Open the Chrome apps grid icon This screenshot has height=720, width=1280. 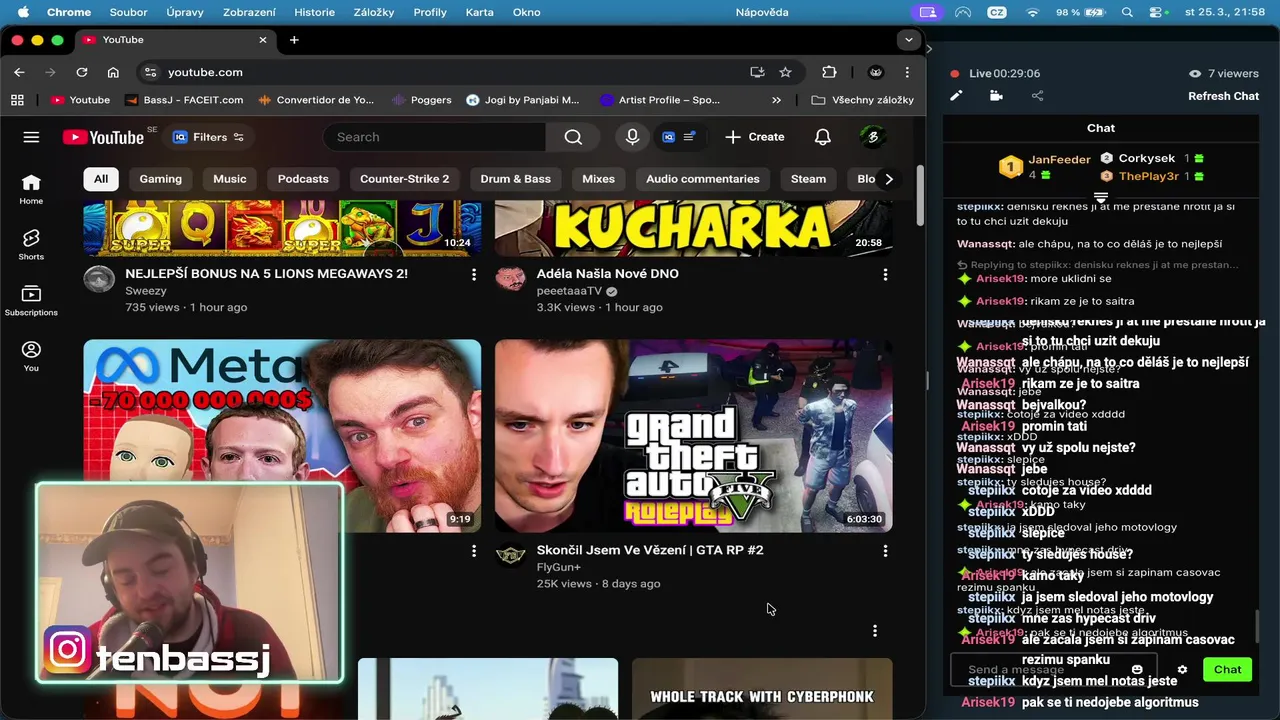pyautogui.click(x=17, y=100)
